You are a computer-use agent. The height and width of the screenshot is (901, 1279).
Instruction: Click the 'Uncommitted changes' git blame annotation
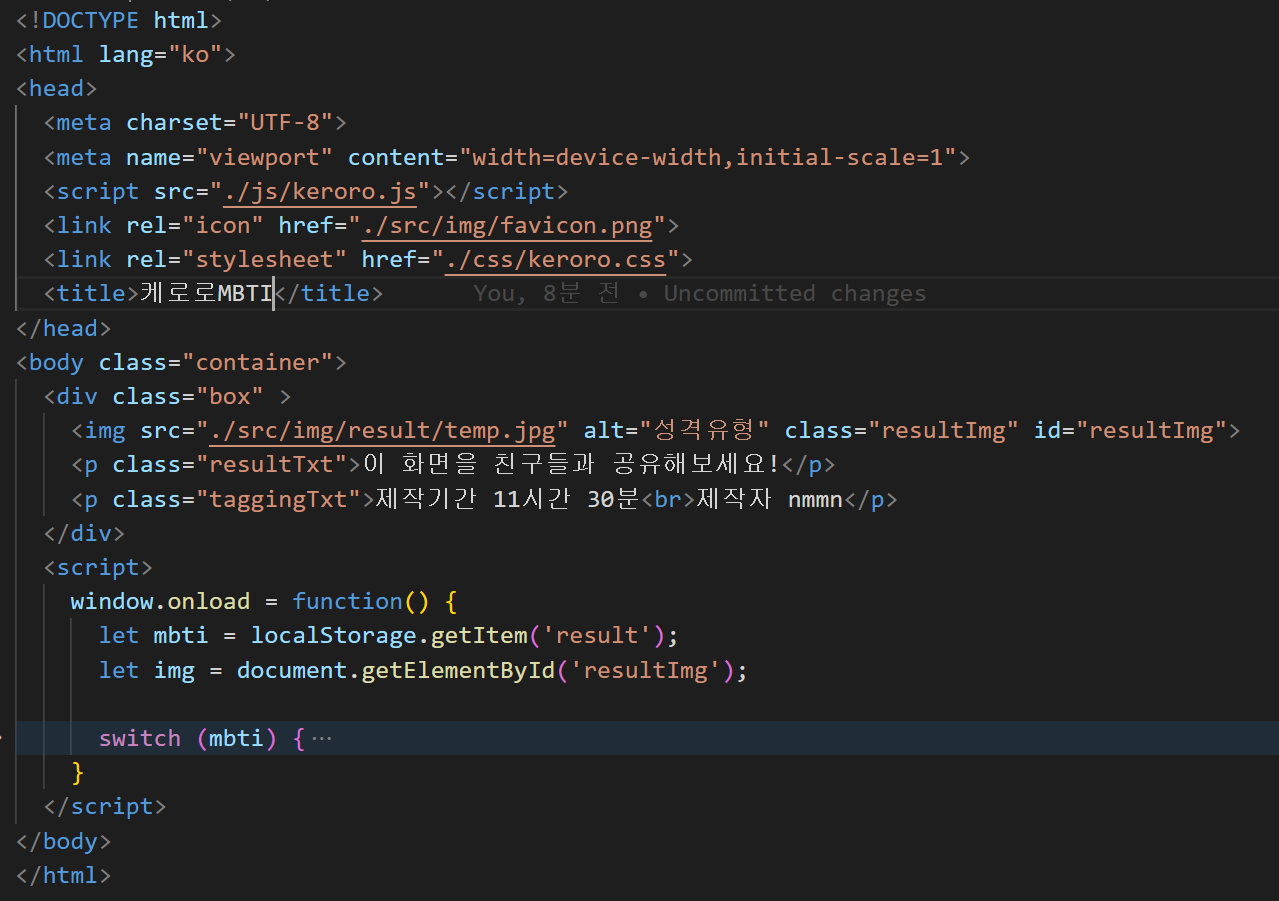click(x=795, y=293)
